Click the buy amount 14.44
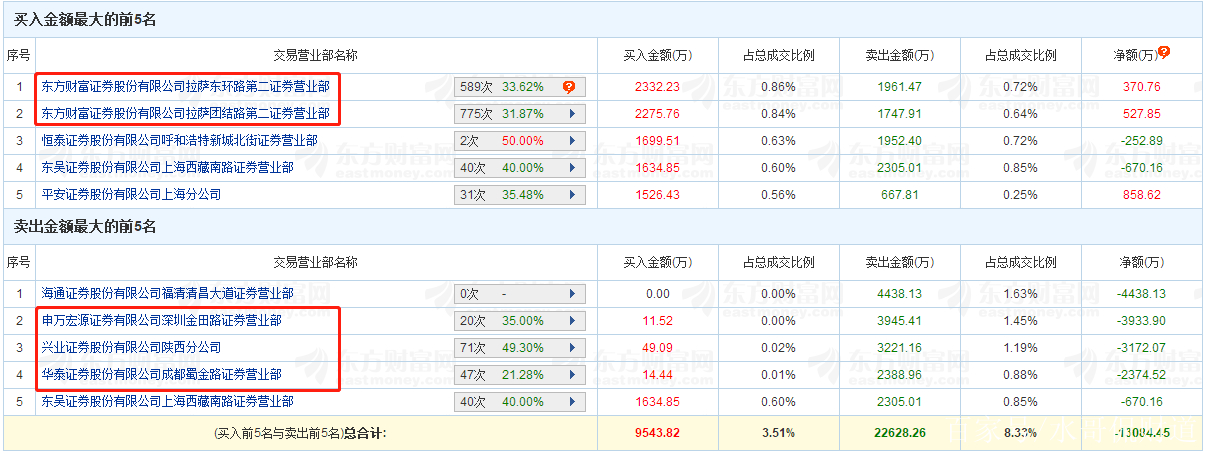Screen dimensions: 1207x454 point(657,374)
